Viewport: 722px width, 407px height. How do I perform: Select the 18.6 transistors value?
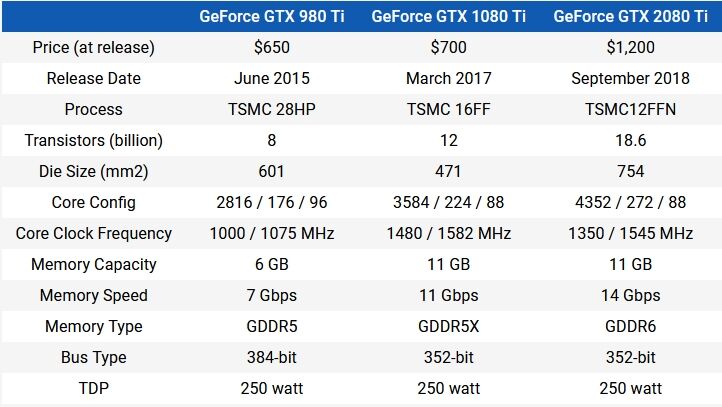pos(630,140)
